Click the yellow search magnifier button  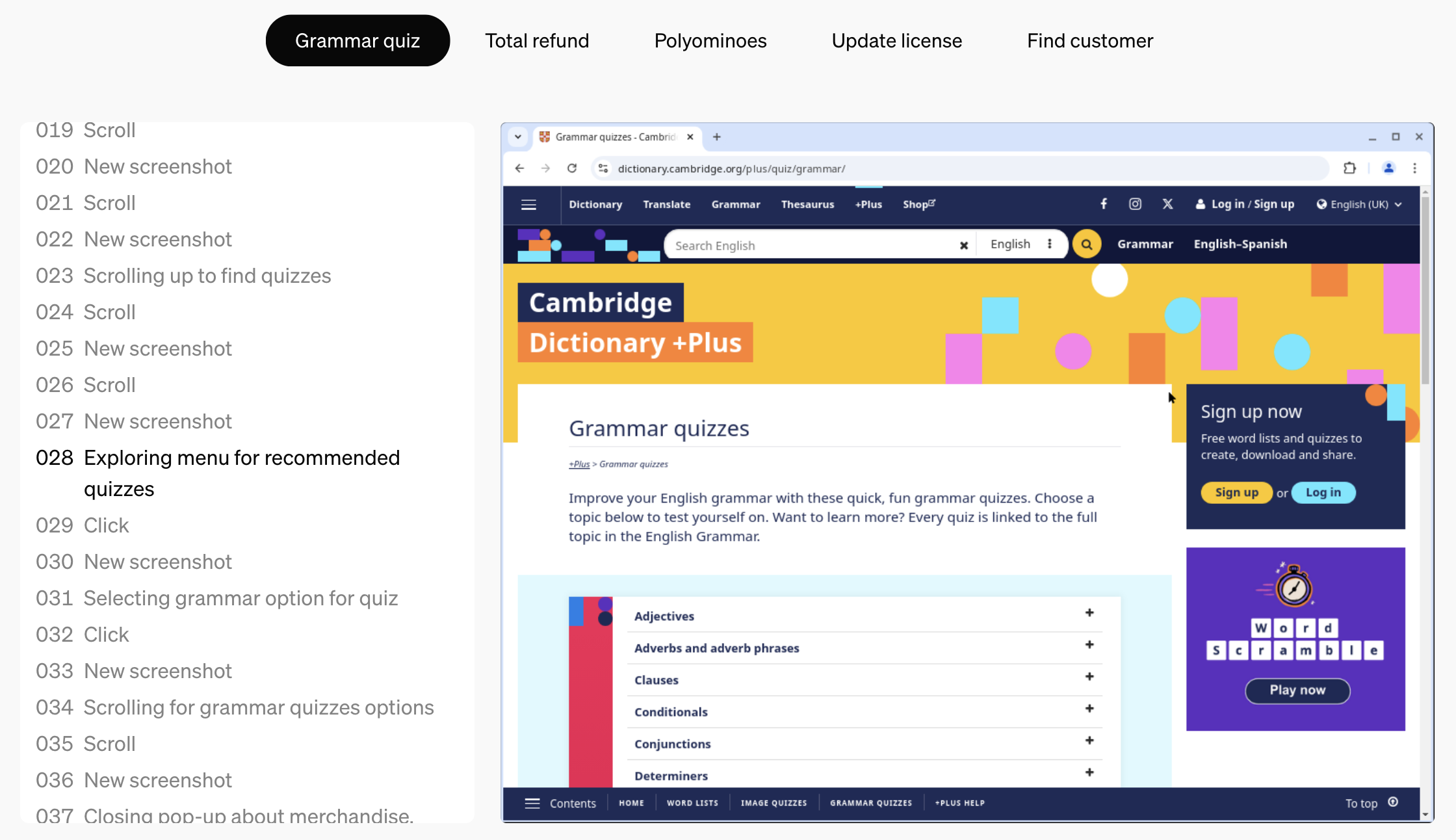tap(1086, 244)
